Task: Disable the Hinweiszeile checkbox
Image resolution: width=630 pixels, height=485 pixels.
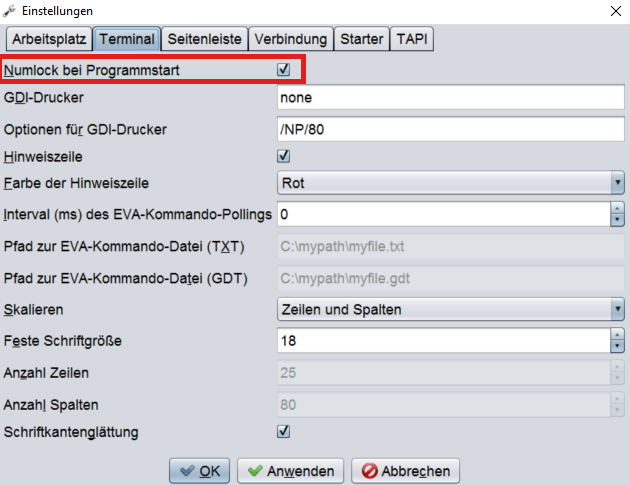Action: coord(284,156)
